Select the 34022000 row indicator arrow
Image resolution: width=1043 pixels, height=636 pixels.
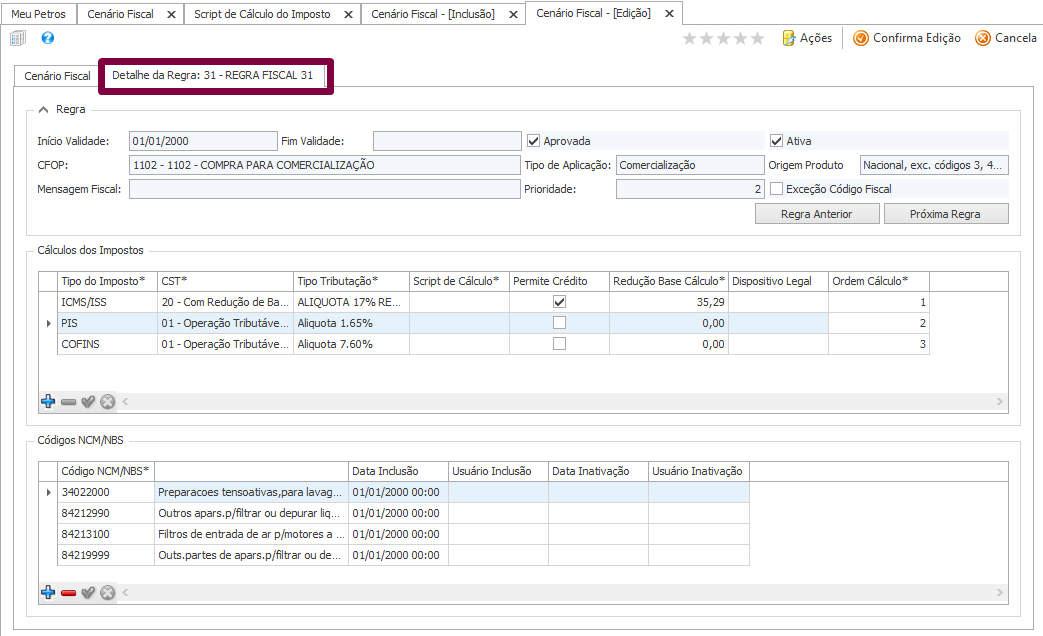(x=48, y=492)
